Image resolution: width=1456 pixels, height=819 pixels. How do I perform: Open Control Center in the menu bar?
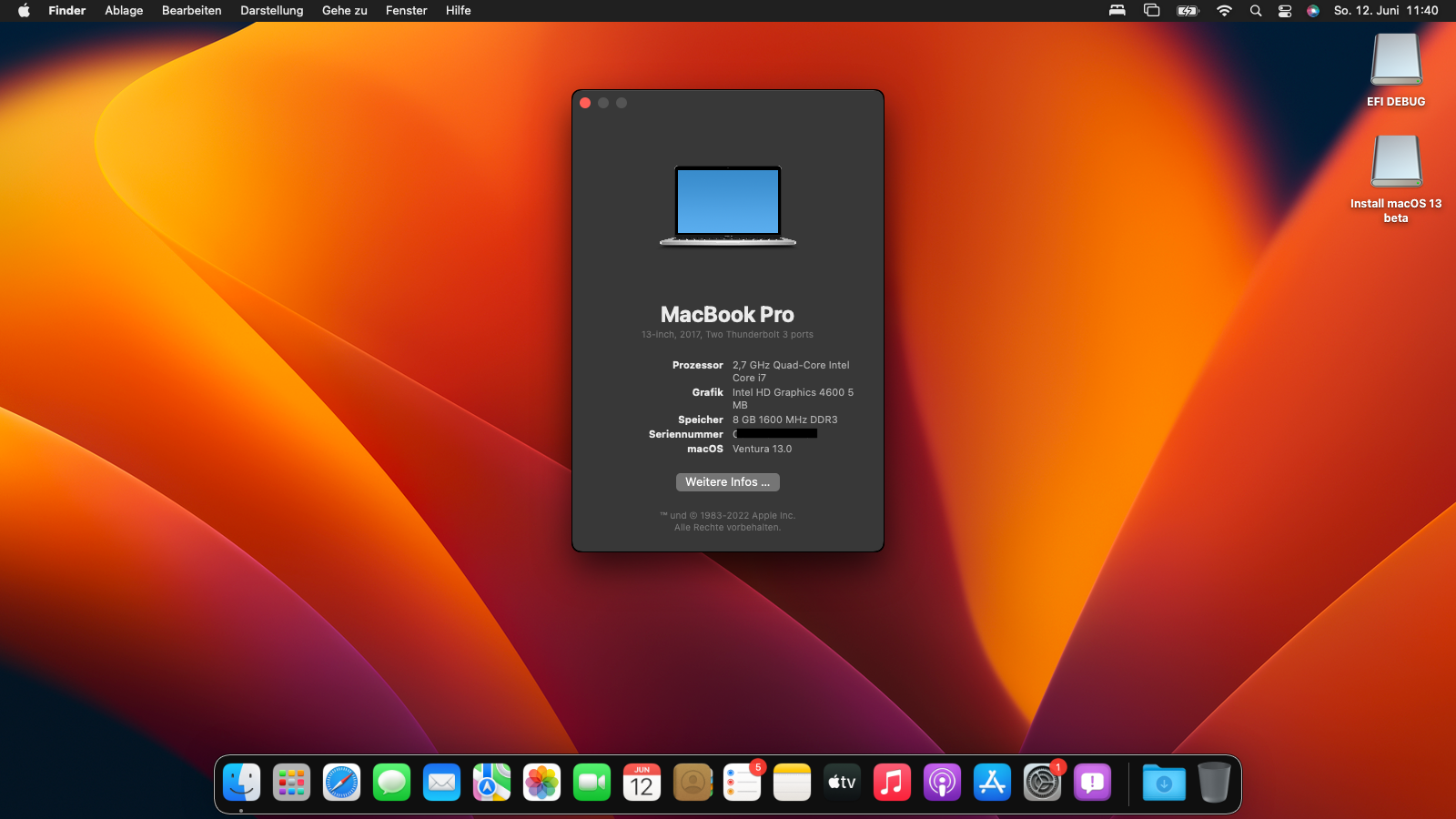(x=1285, y=11)
